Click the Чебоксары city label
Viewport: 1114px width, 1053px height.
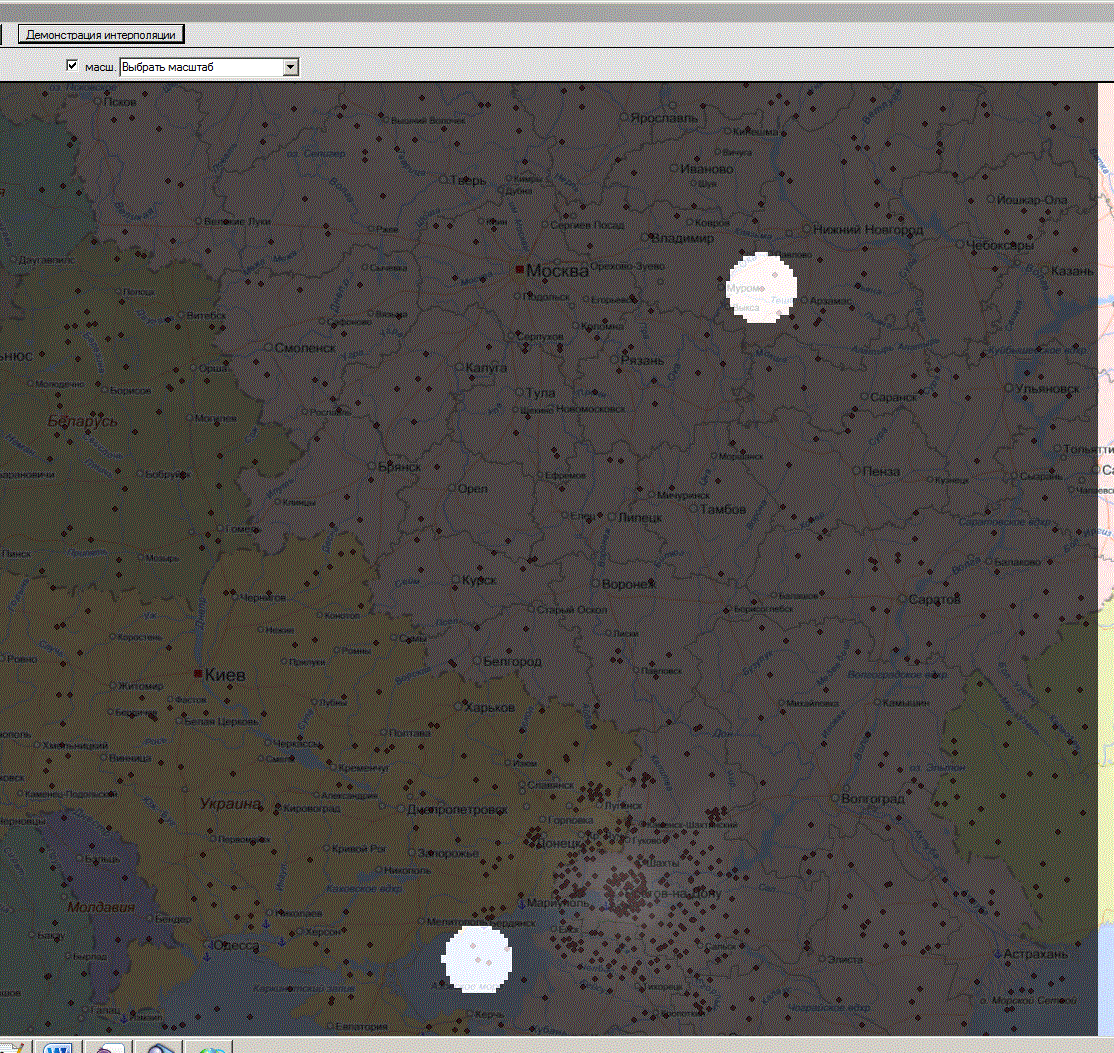coord(1000,245)
